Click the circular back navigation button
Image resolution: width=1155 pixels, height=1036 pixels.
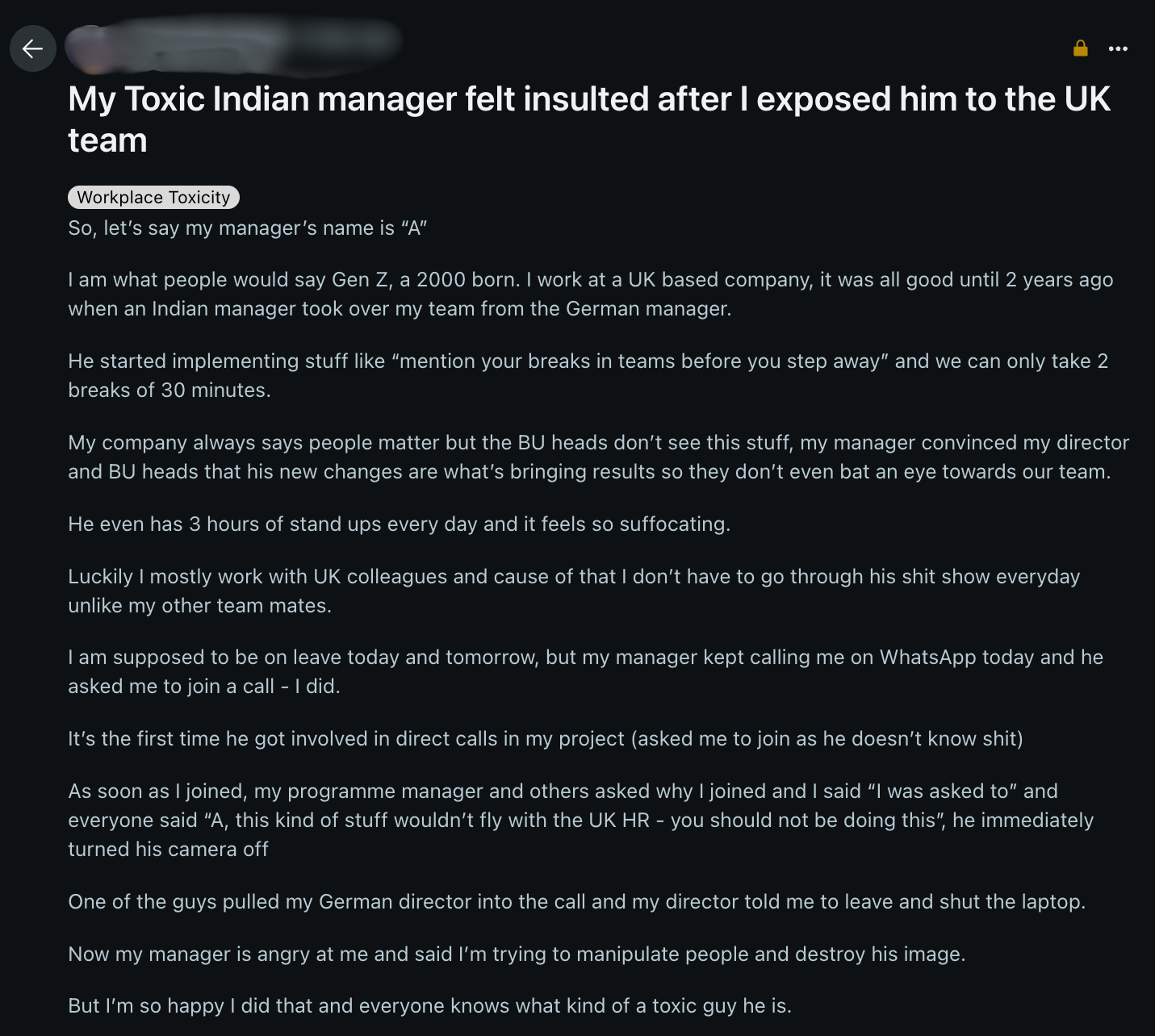click(x=32, y=48)
